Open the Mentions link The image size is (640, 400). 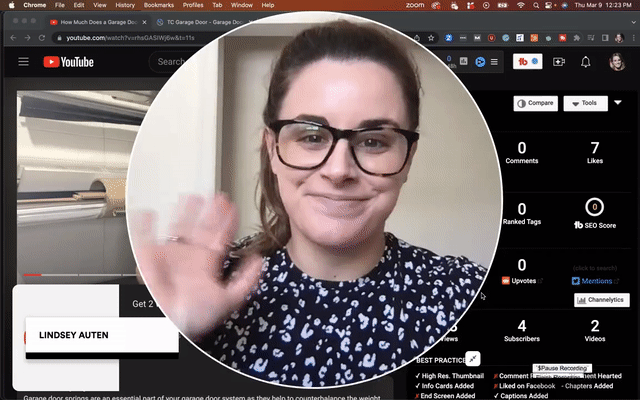click(x=596, y=281)
